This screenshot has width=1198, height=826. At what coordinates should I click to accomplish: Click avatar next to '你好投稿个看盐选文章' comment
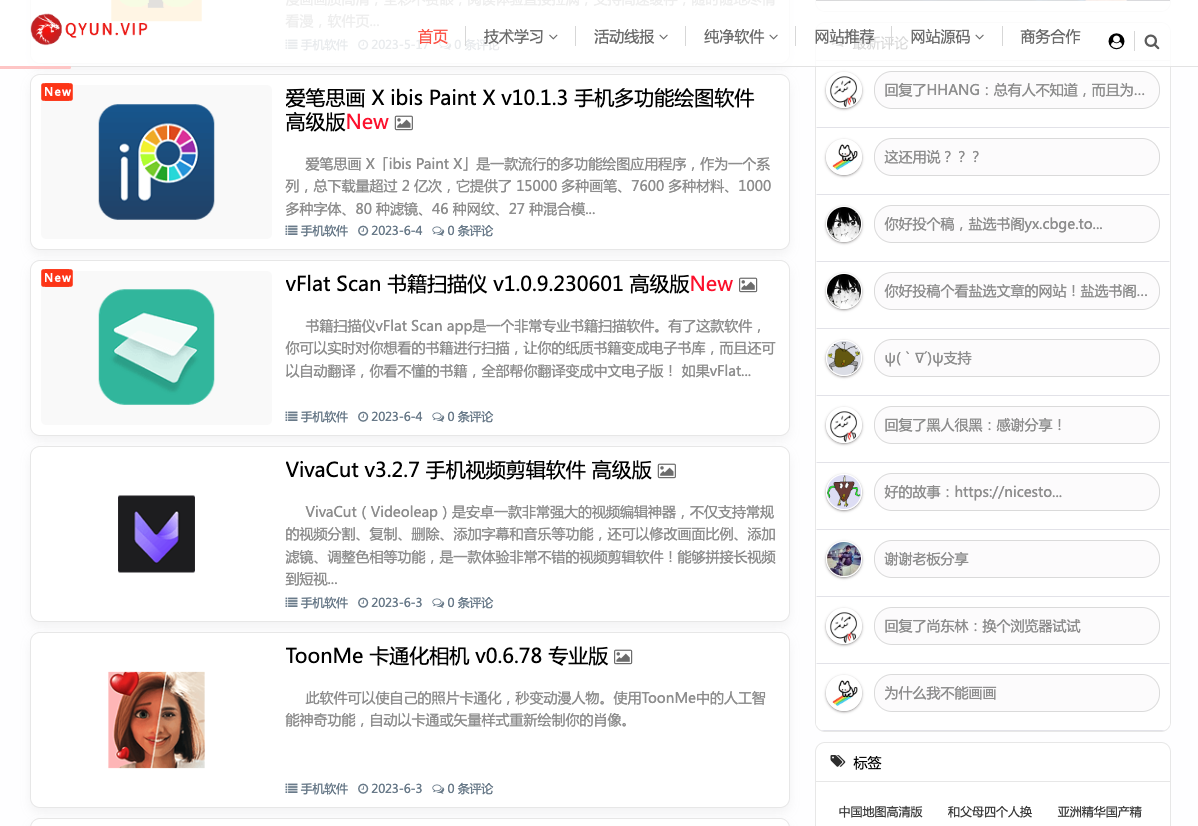pos(844,291)
